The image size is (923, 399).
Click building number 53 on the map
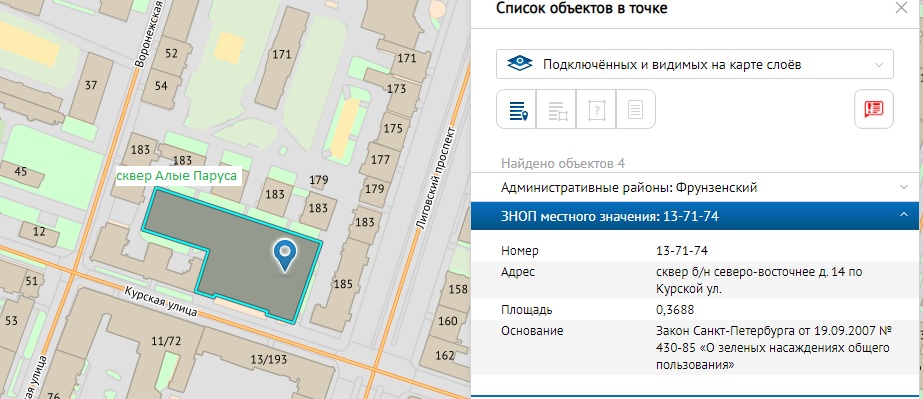point(11,321)
